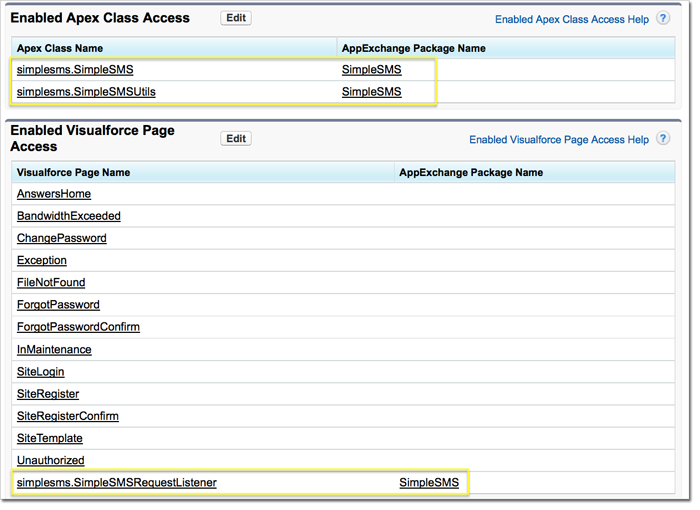The image size is (700, 510).
Task: Open the Unauthorized Visualforce page
Action: 51,460
